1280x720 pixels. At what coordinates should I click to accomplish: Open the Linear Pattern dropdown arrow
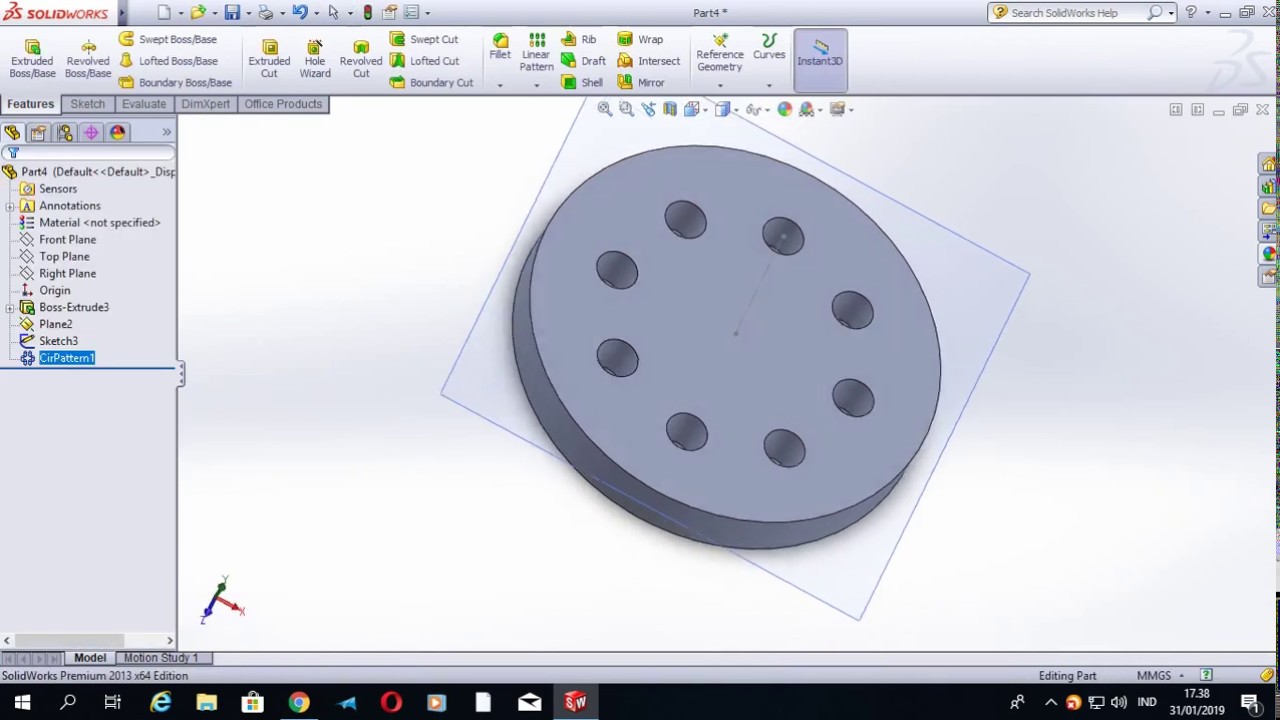click(536, 85)
